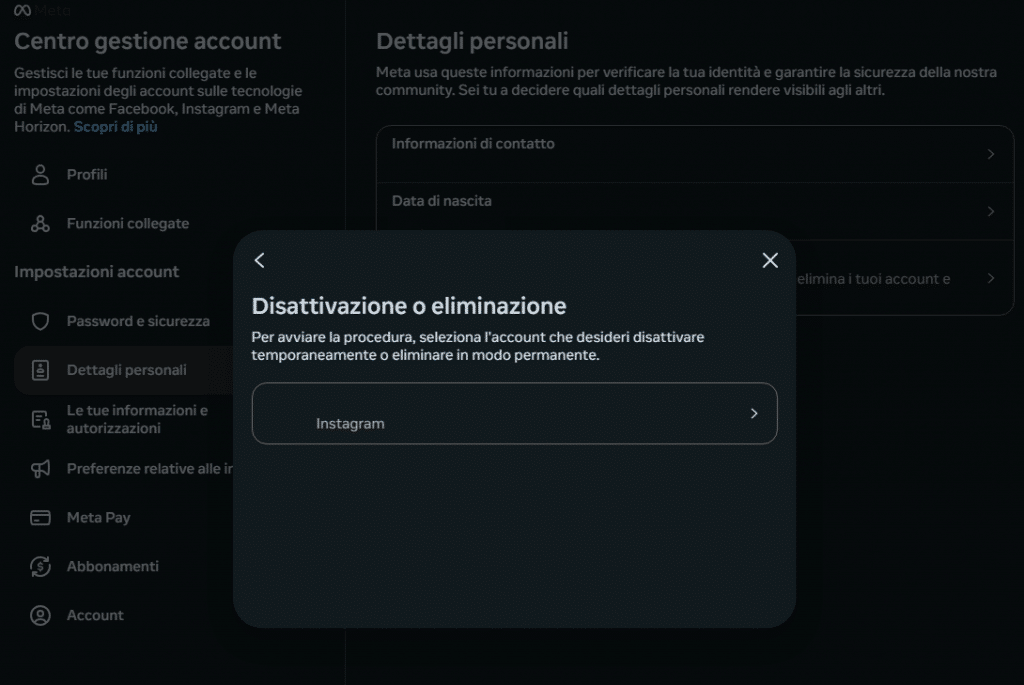Open the Meta Pay sidebar item

tap(124, 517)
